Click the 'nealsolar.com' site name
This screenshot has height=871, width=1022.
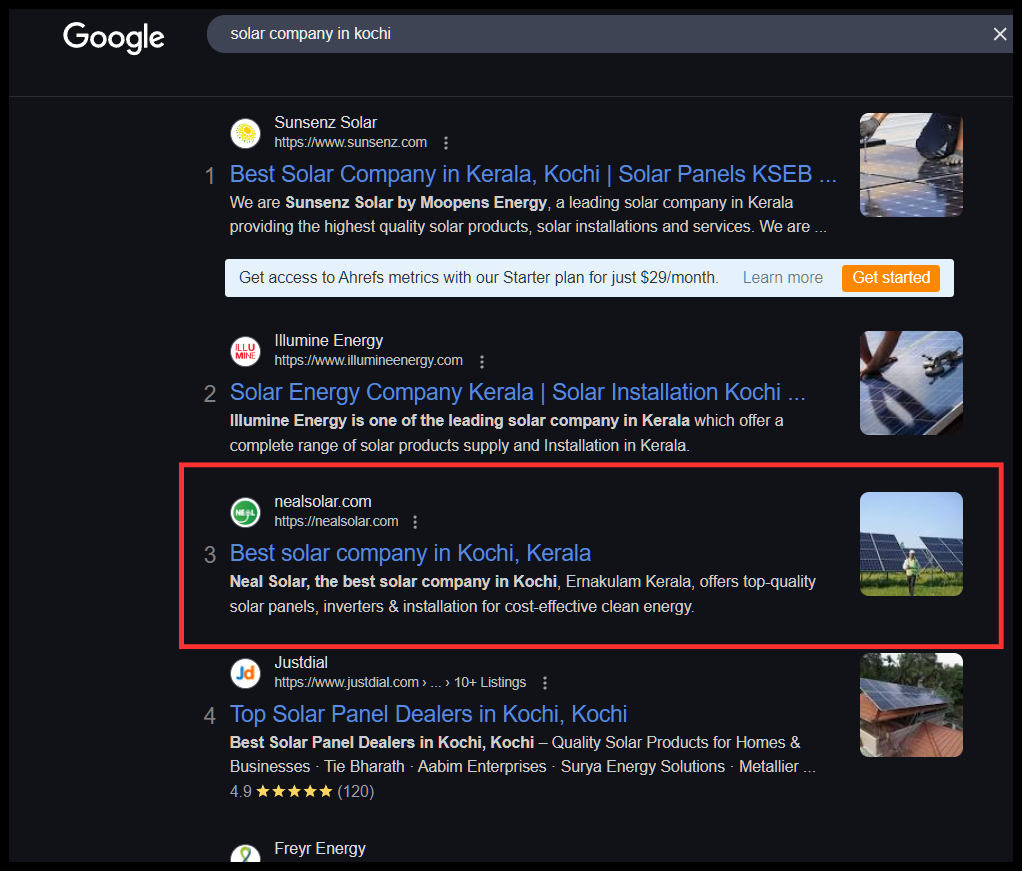(x=323, y=502)
